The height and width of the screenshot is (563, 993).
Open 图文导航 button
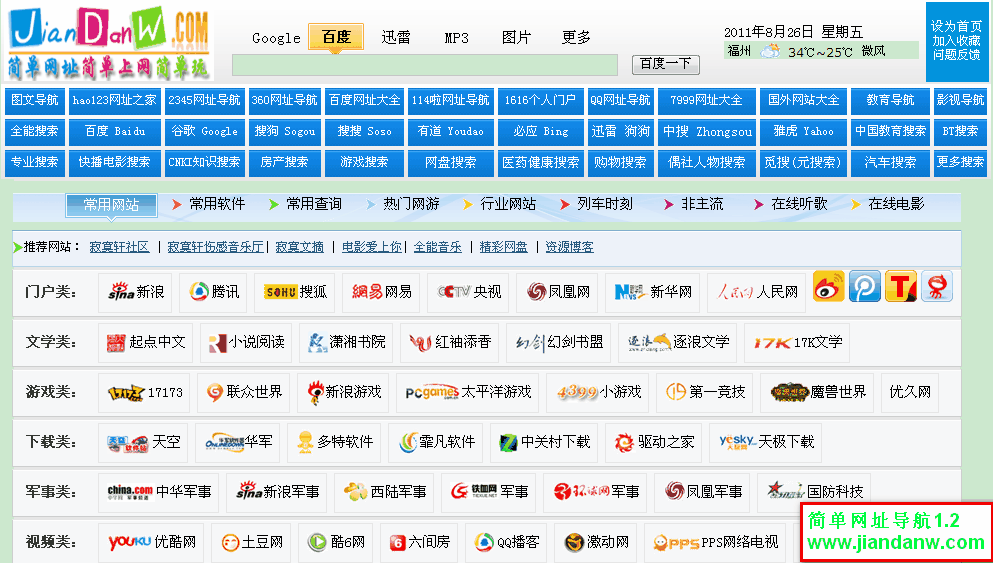pos(35,101)
